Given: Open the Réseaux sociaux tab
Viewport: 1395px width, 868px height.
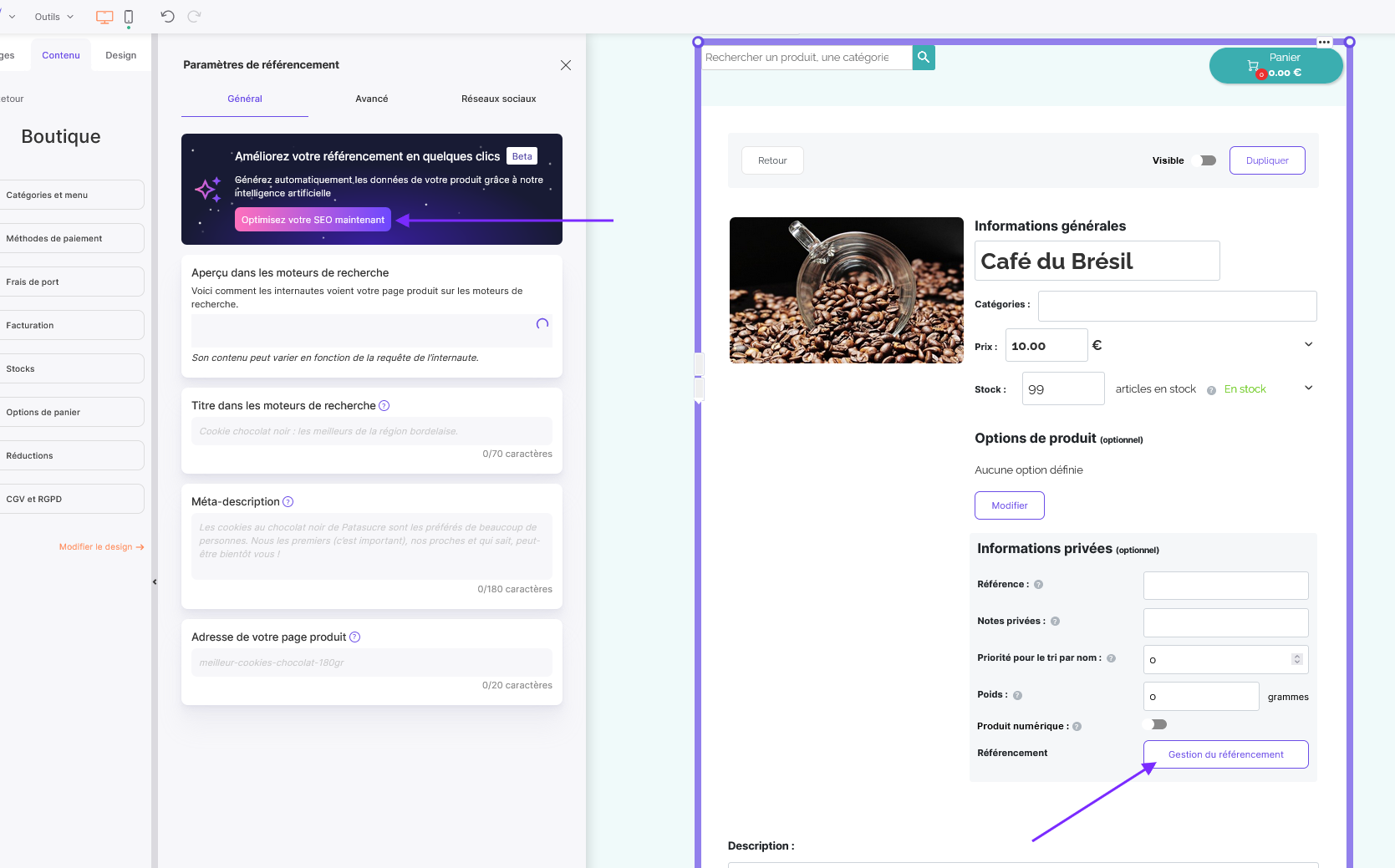Looking at the screenshot, I should (499, 99).
